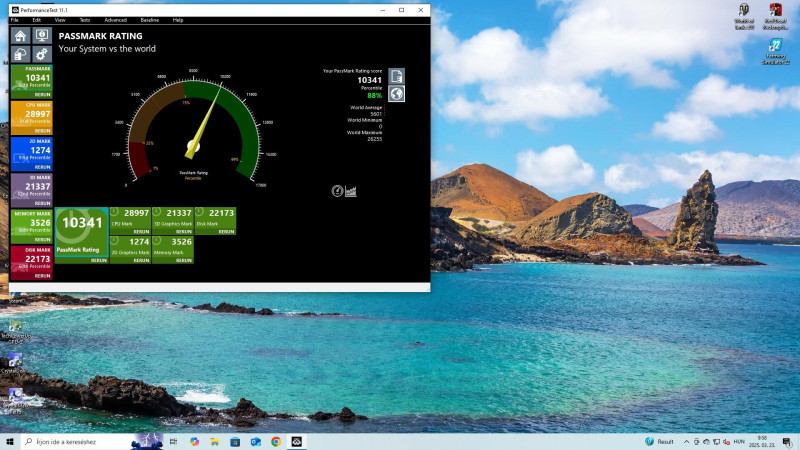
Task: Open the File menu
Action: point(14,20)
